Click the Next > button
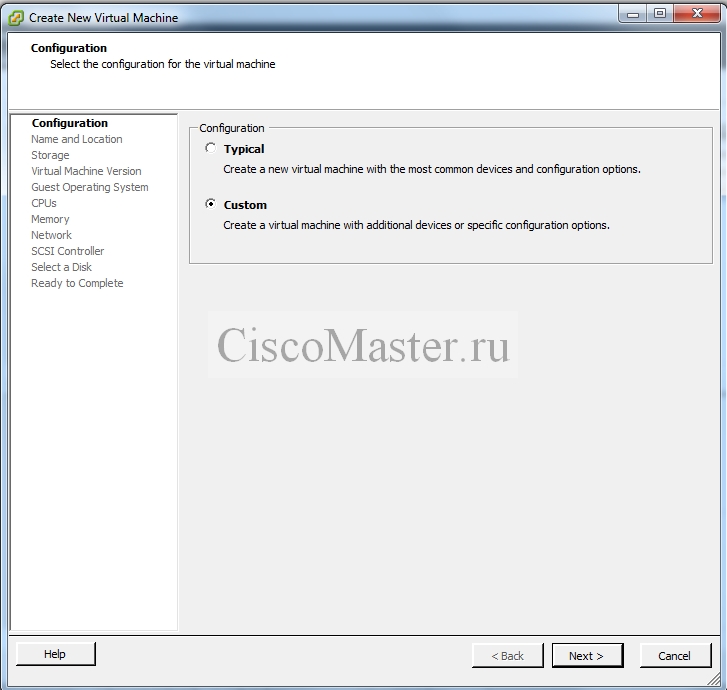Viewport: 727px width, 690px height. pyautogui.click(x=587, y=656)
